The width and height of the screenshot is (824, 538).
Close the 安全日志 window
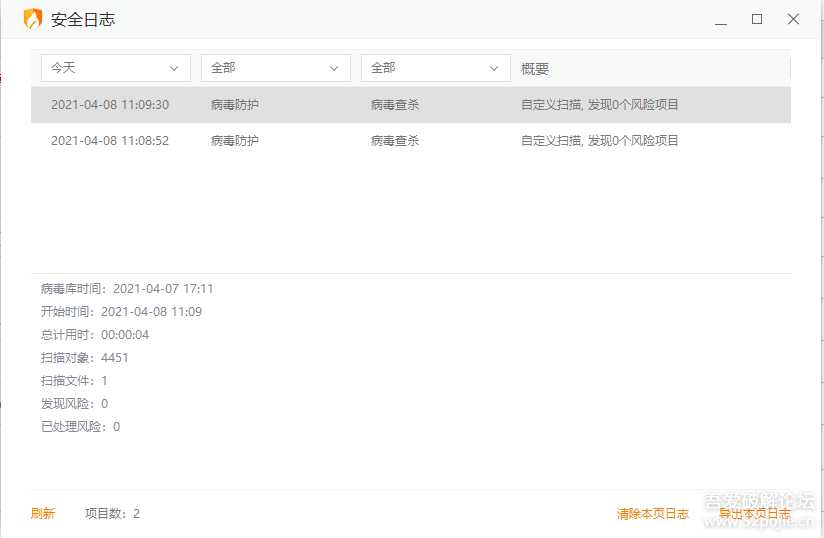click(794, 19)
